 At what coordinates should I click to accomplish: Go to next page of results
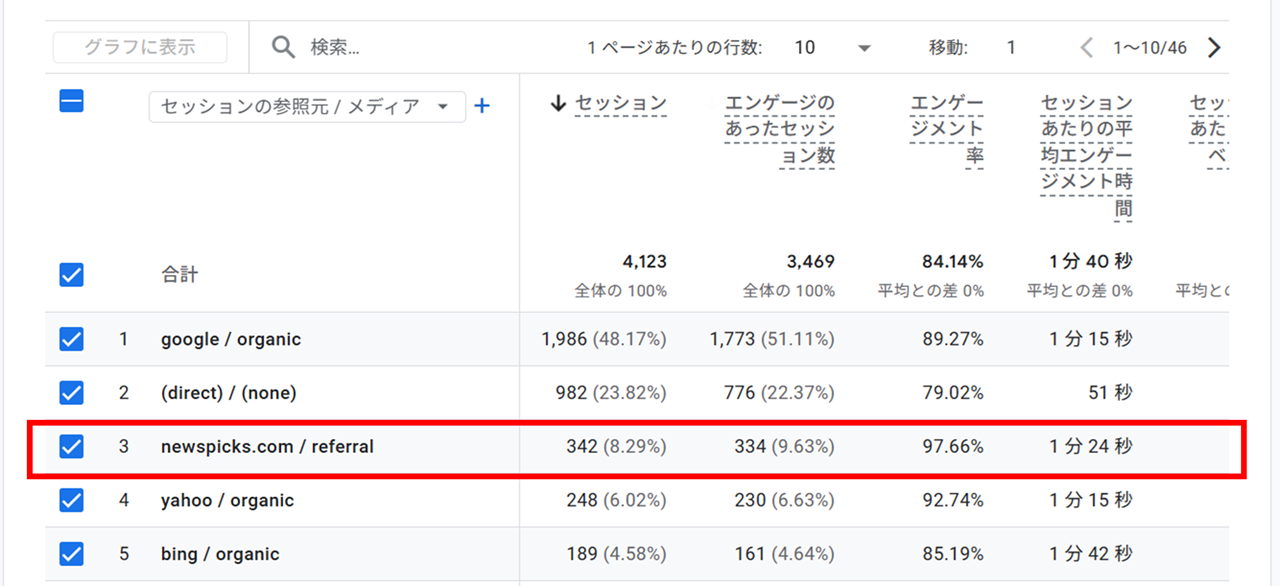click(x=1214, y=47)
